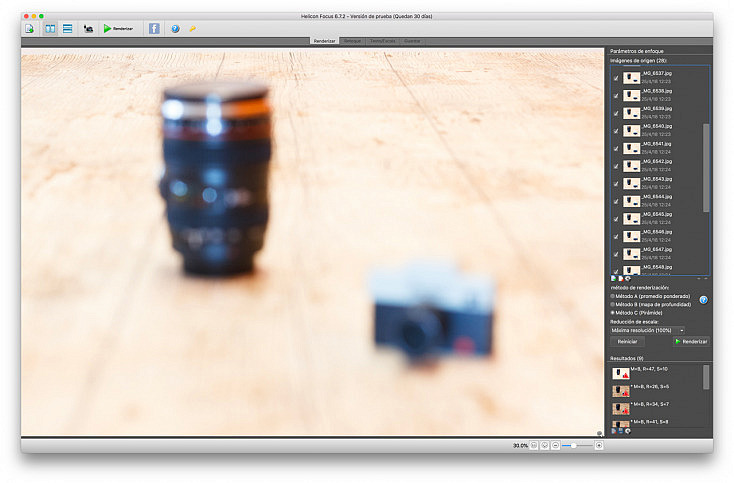This screenshot has width=734, height=483.
Task: Click file name _MG_6542.jpg
Action: 657,161
